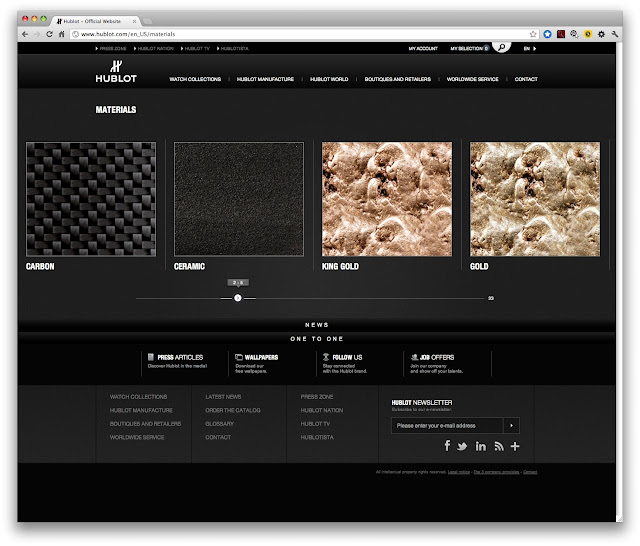The width and height of the screenshot is (640, 546).
Task: Click the browser forward arrow
Action: click(37, 34)
